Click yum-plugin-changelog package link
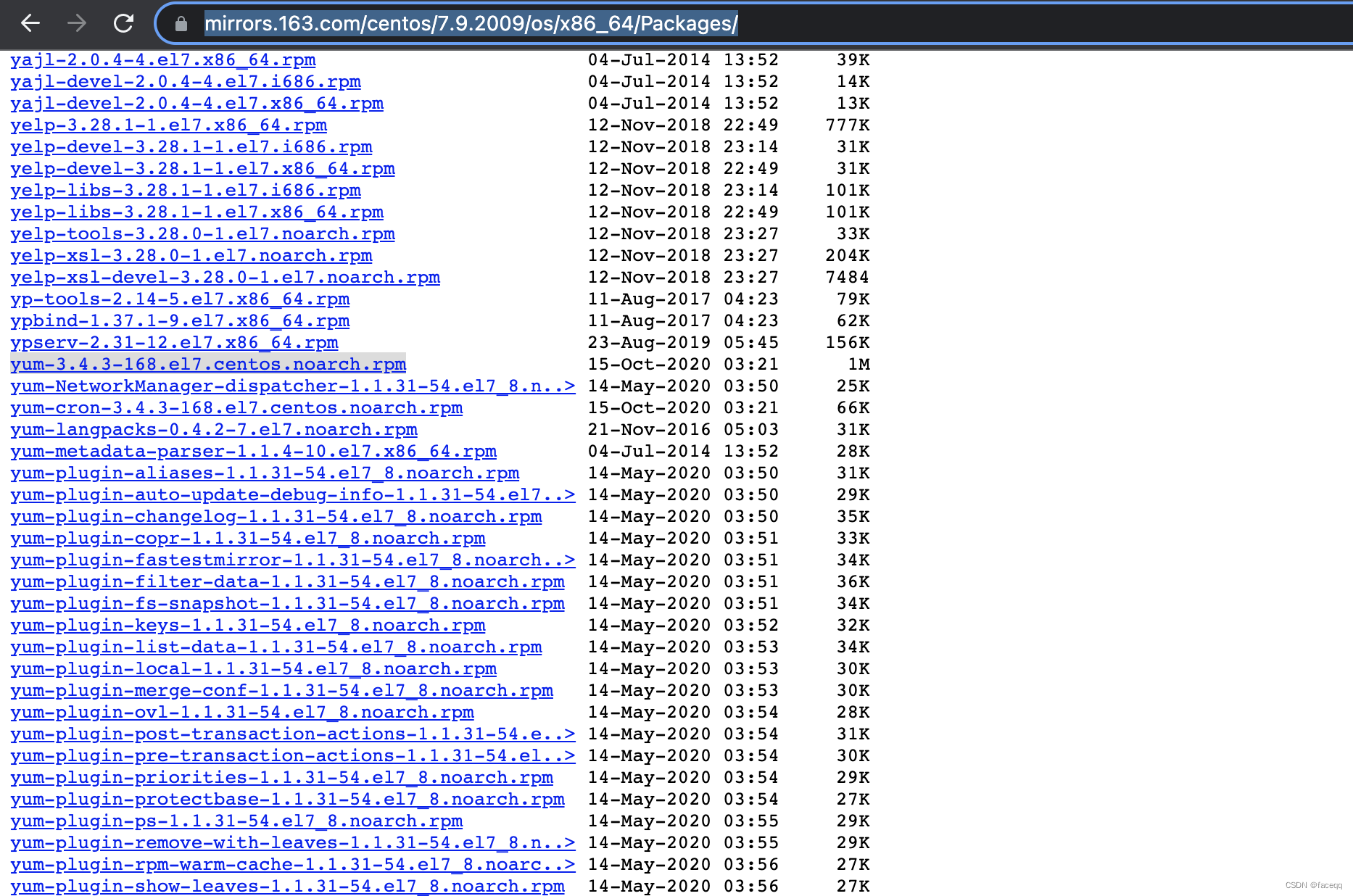 pos(276,517)
